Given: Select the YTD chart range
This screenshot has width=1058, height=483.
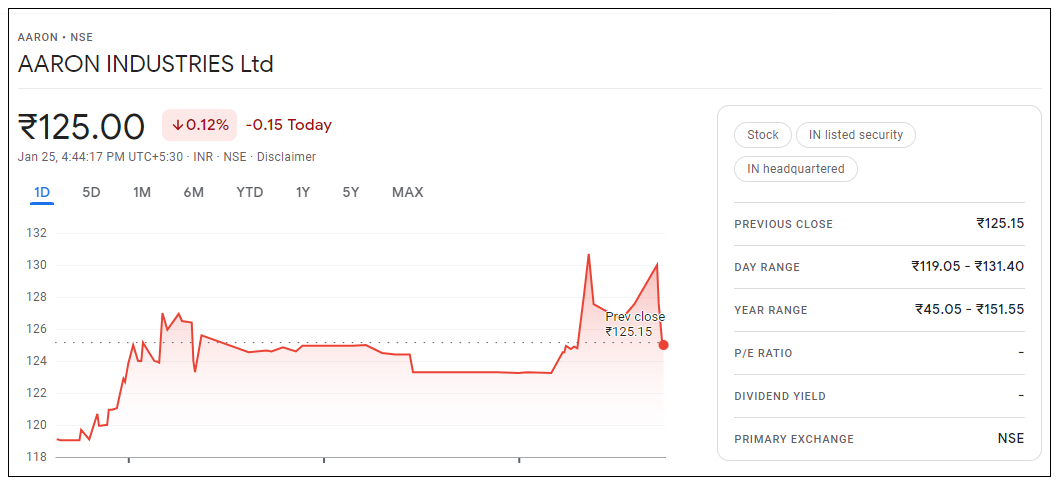Looking at the screenshot, I should [x=250, y=192].
